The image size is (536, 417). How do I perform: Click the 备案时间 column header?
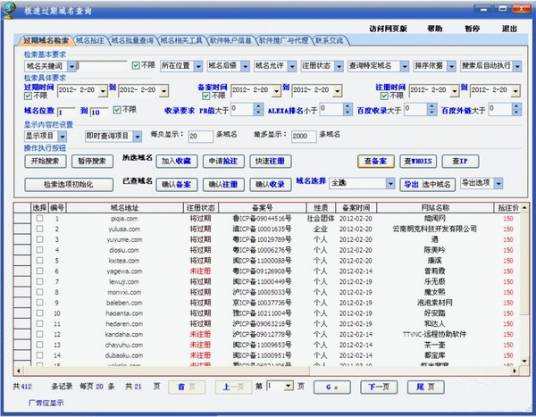coord(356,208)
